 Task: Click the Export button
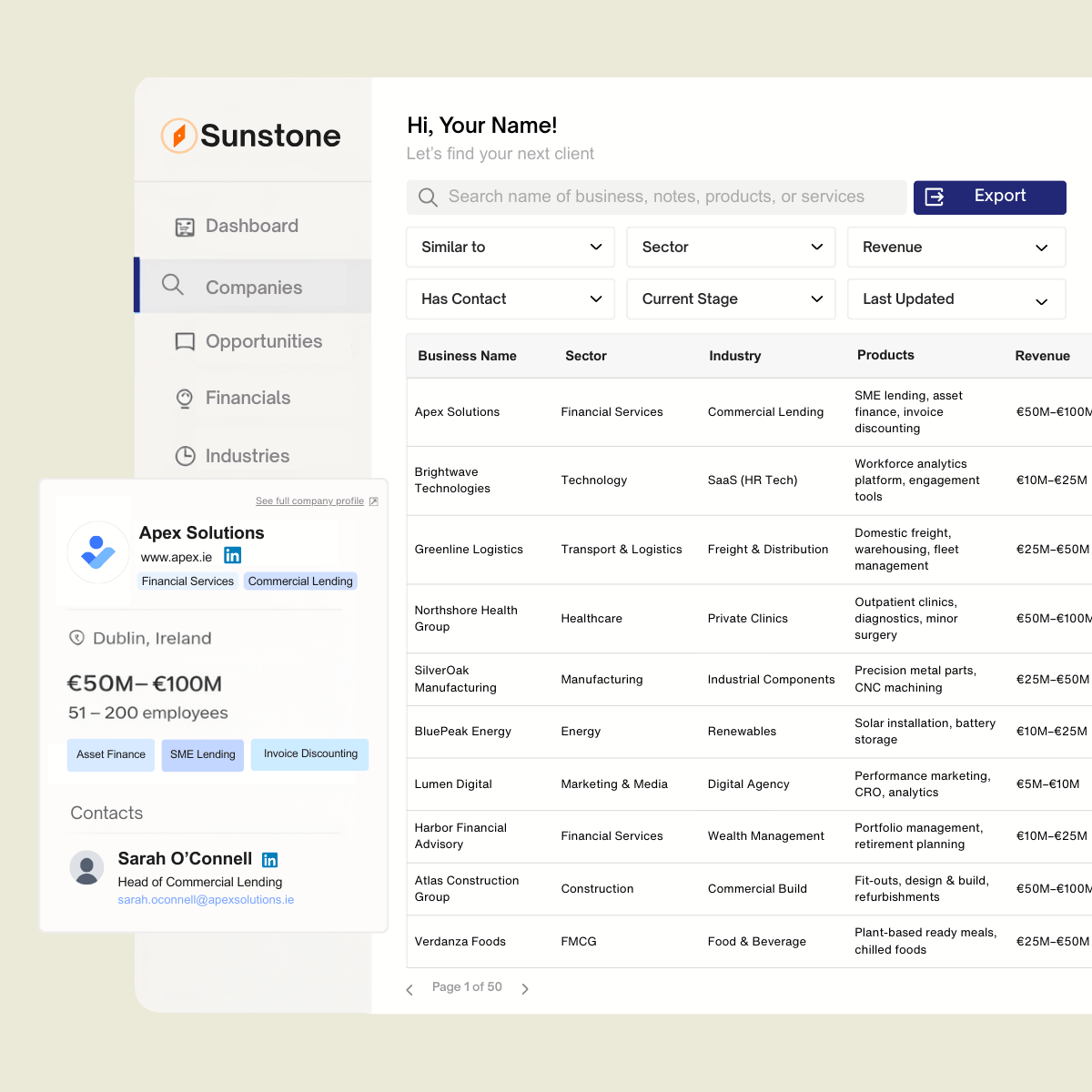tap(989, 197)
